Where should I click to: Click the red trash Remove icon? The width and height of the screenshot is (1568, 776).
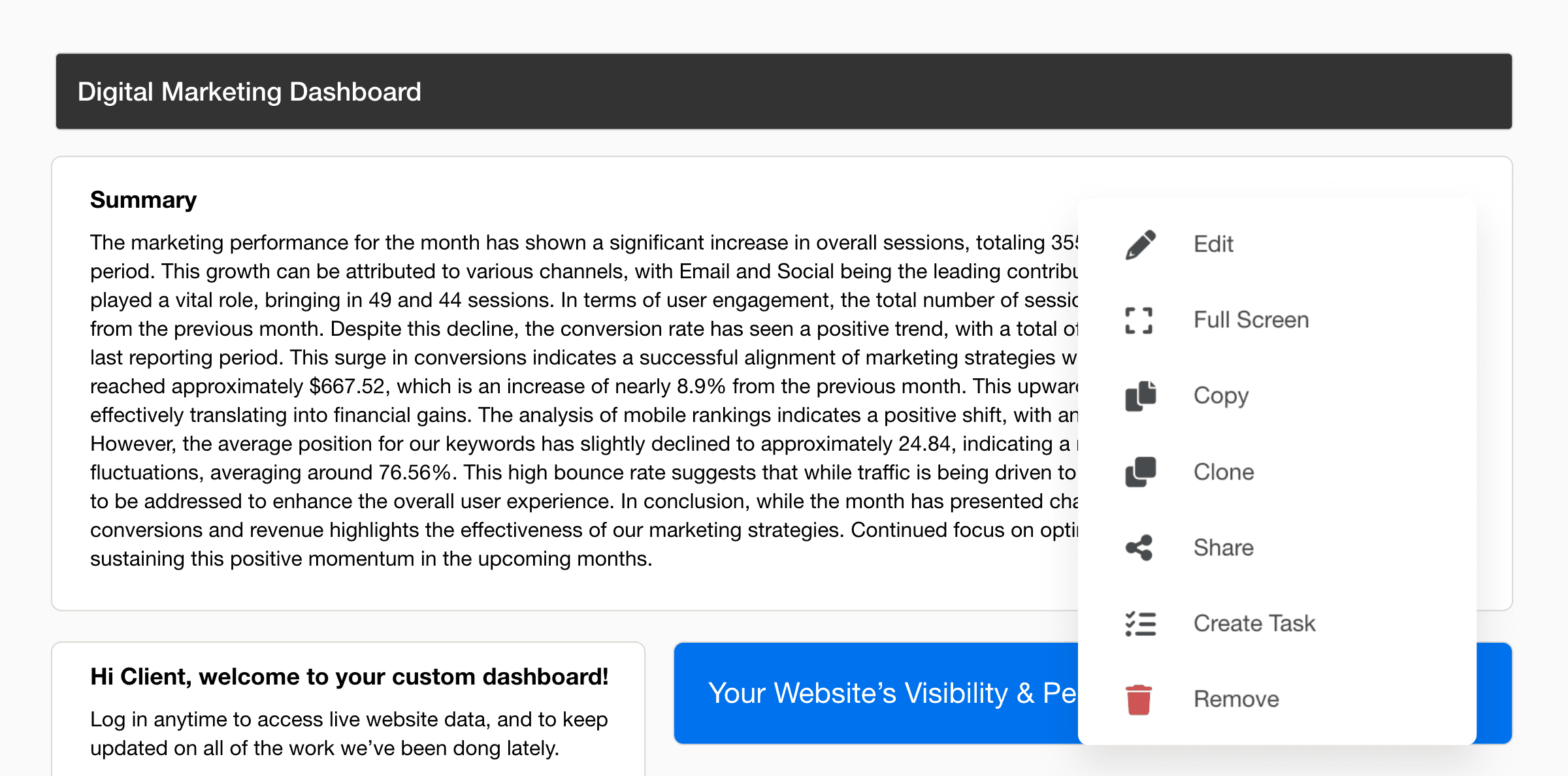(1138, 698)
